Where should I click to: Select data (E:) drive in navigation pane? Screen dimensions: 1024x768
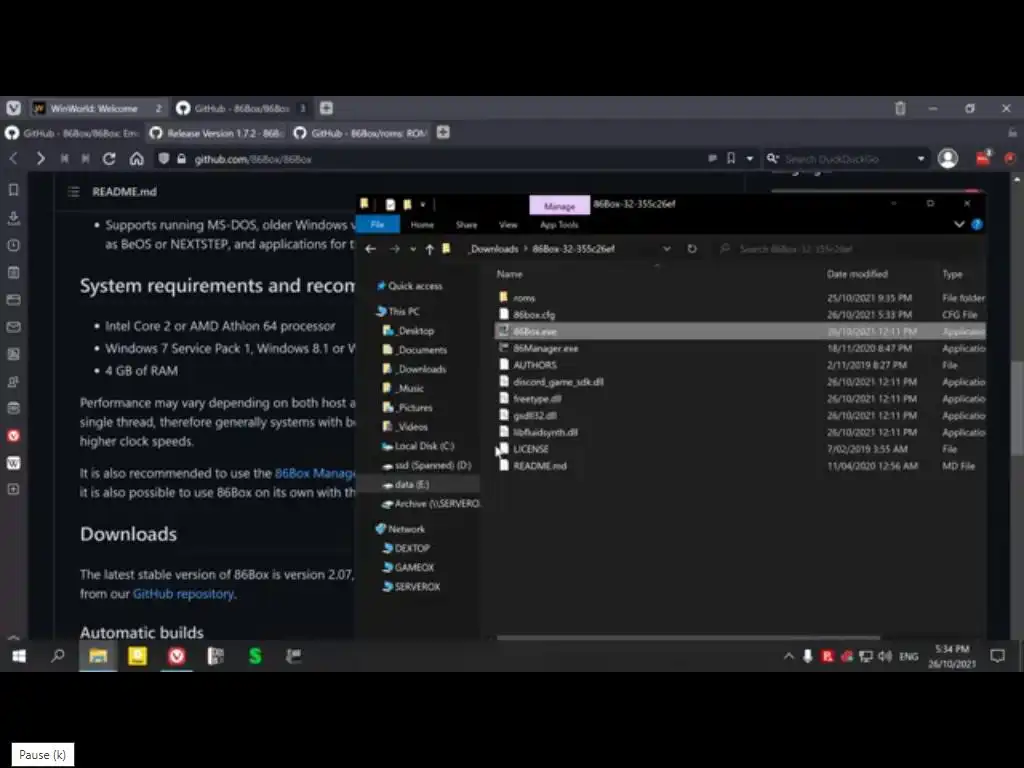tap(411, 485)
